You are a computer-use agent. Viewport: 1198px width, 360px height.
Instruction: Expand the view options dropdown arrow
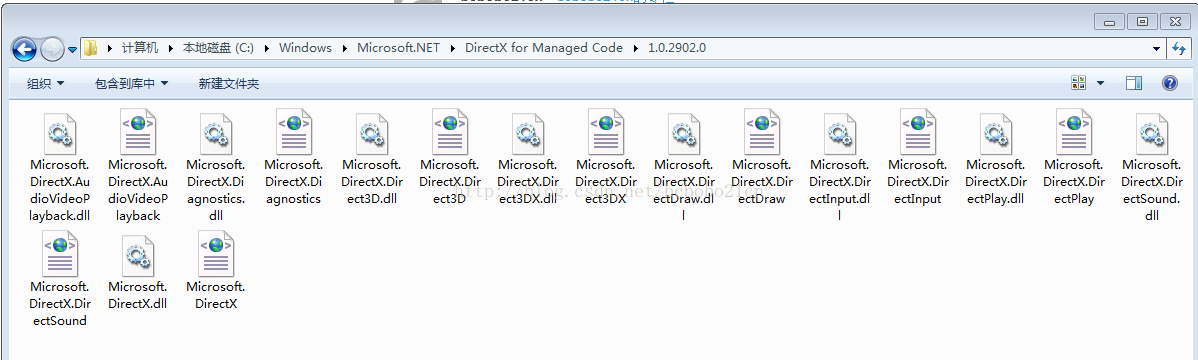(x=1100, y=83)
